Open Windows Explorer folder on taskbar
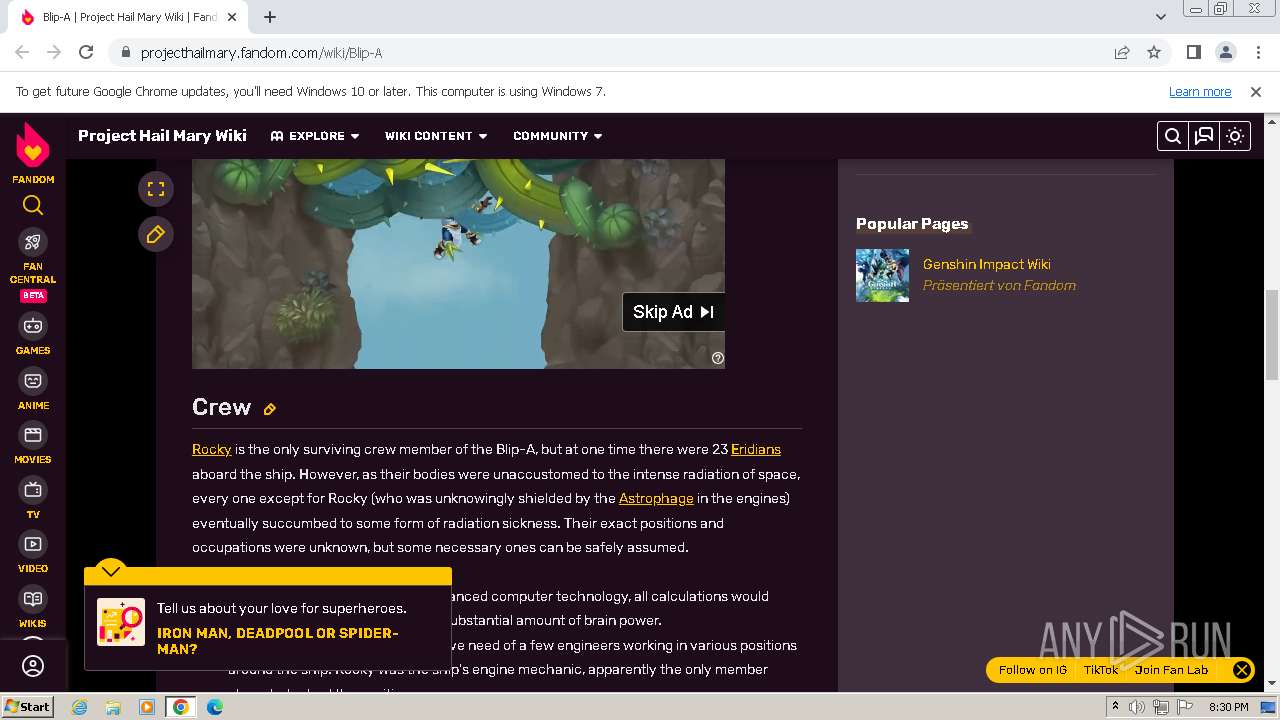Viewport: 1280px width, 720px height. coord(113,707)
